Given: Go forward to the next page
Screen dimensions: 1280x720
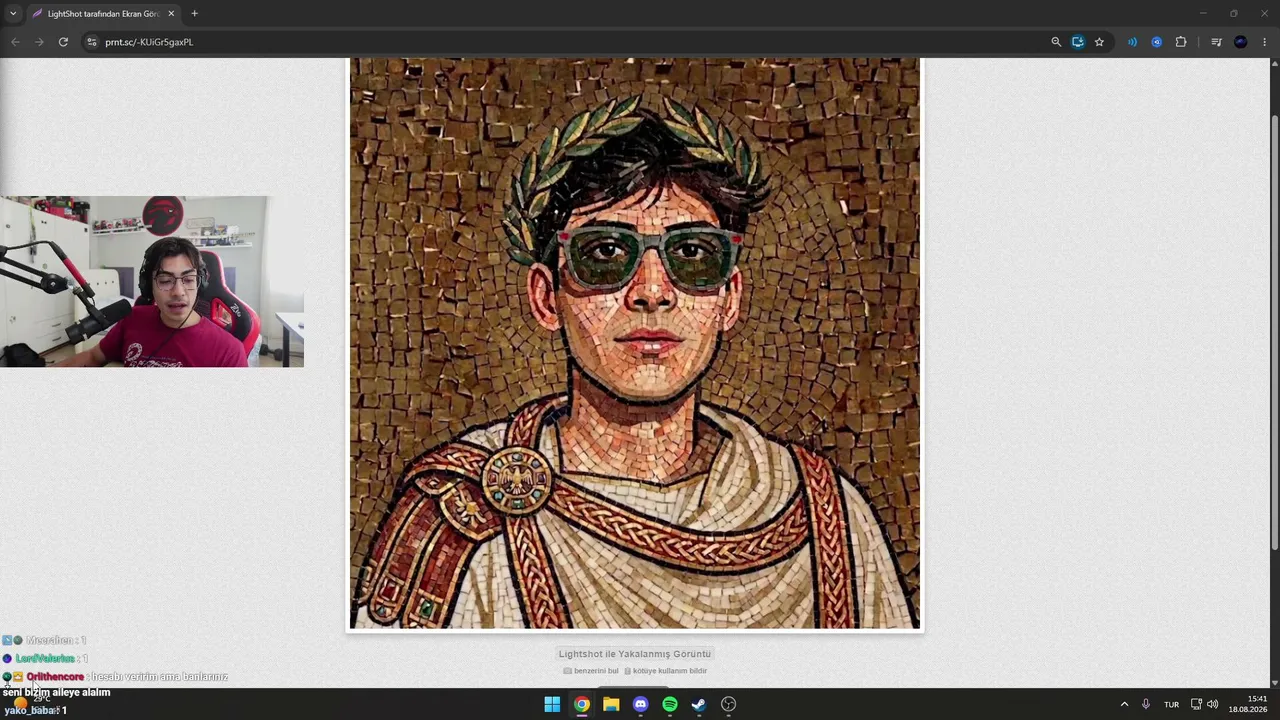Looking at the screenshot, I should coord(39,42).
